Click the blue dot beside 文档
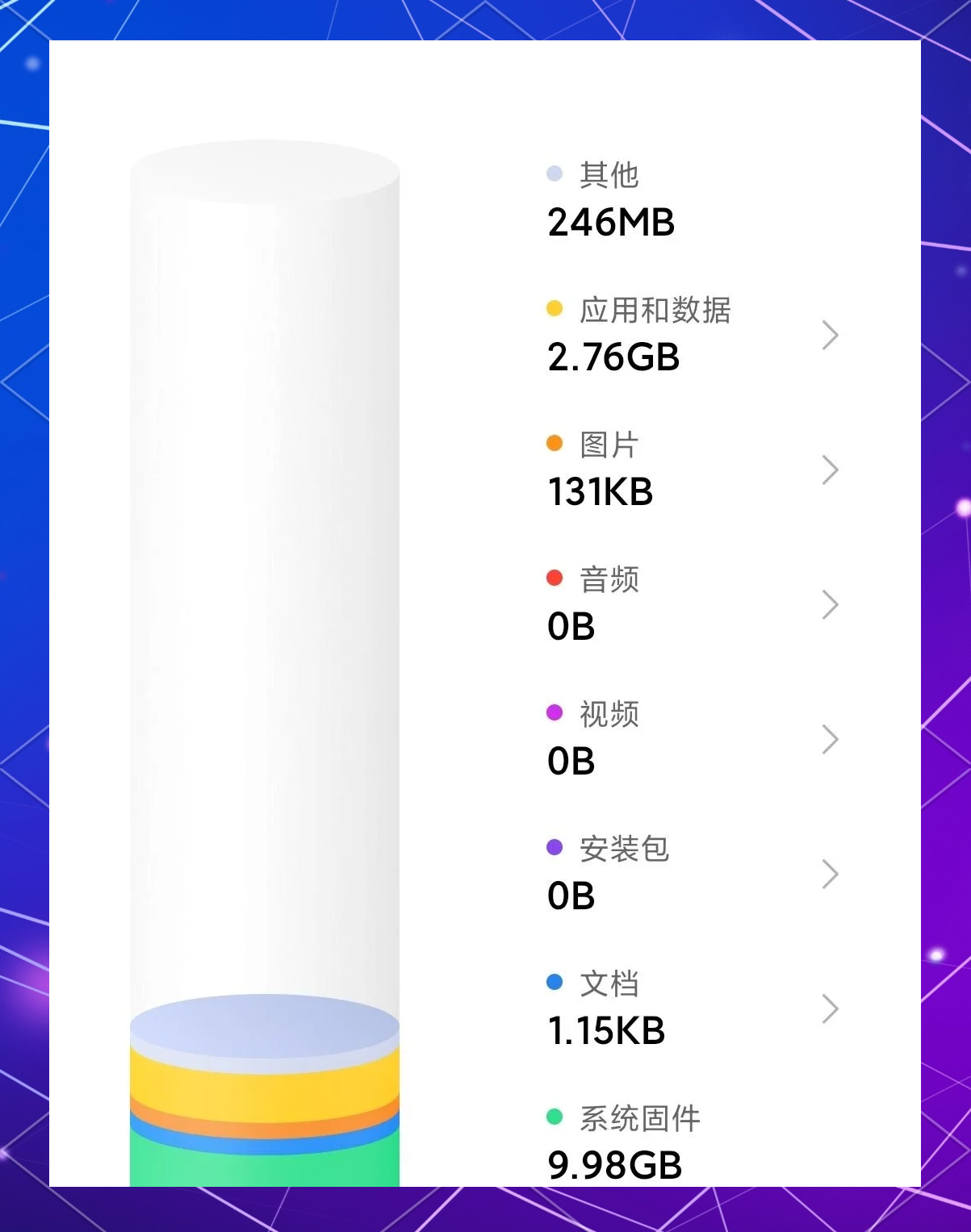The image size is (971, 1232). 555,982
